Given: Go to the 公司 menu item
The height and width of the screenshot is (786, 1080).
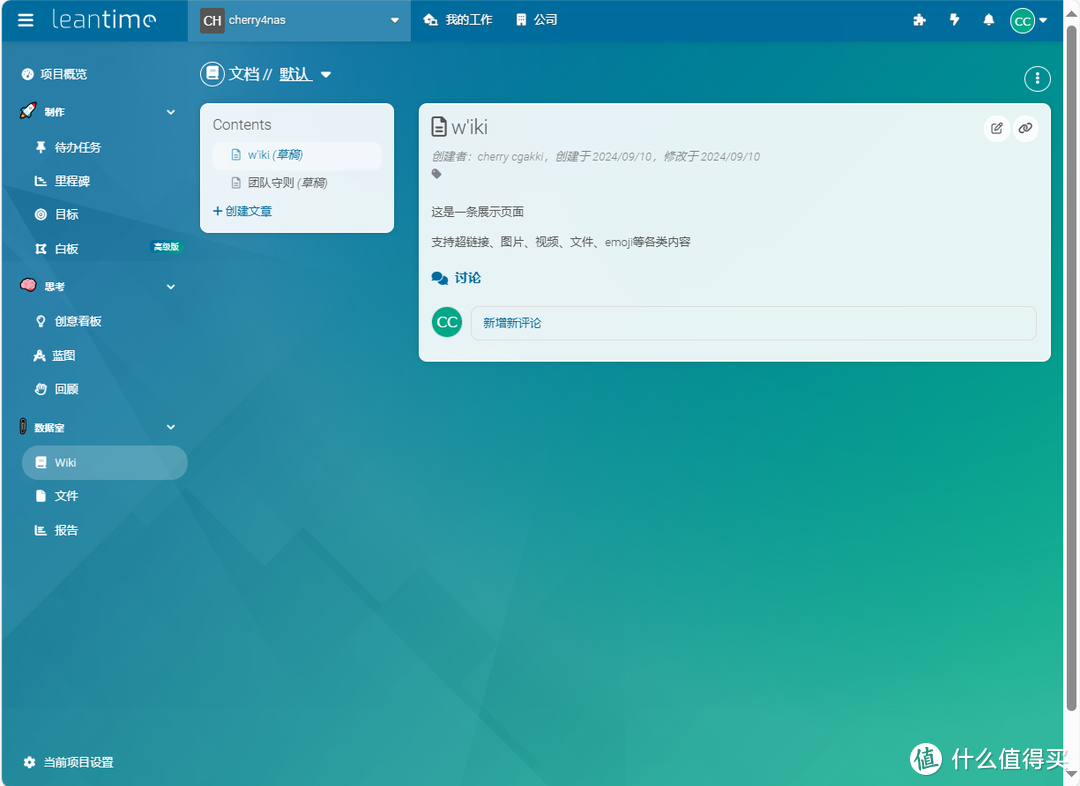Looking at the screenshot, I should [x=537, y=18].
